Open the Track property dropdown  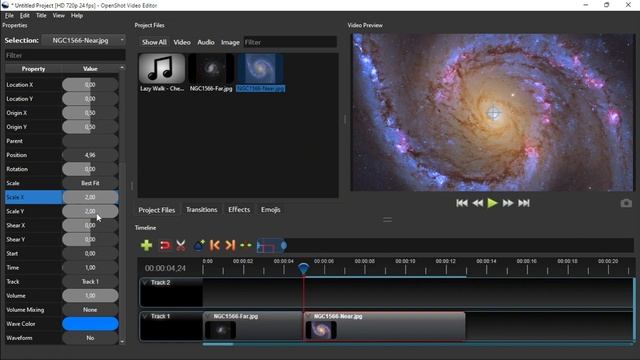tap(90, 282)
